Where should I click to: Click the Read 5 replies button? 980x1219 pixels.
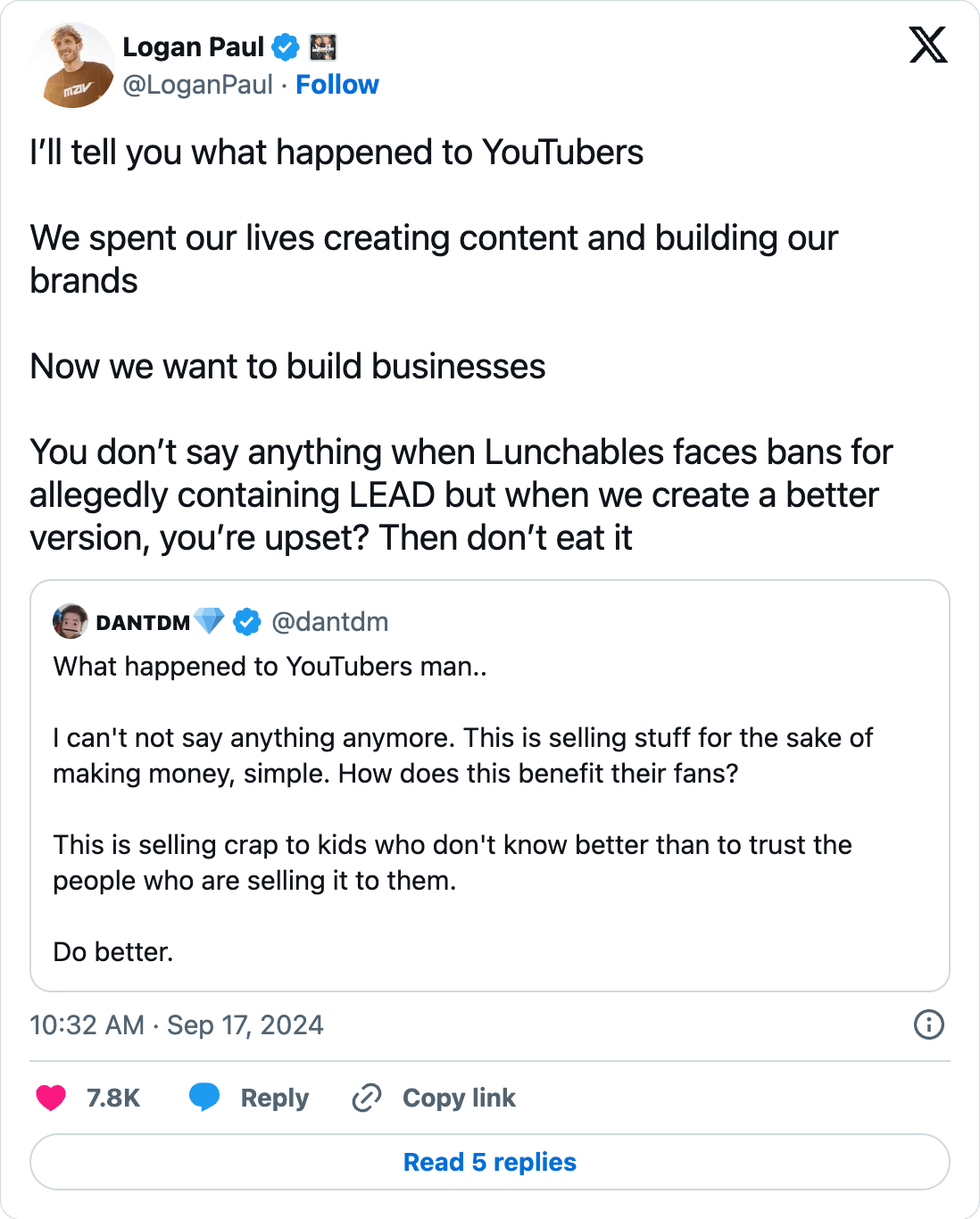(490, 1162)
